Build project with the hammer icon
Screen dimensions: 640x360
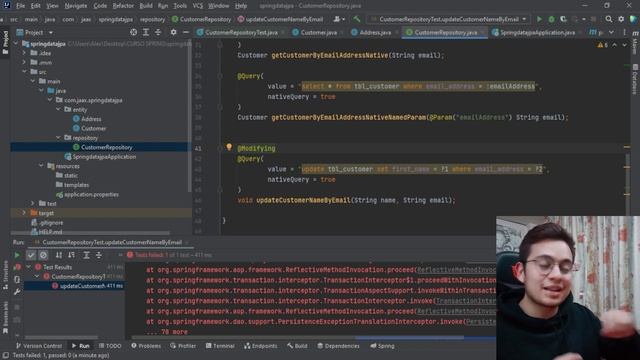[x=357, y=19]
